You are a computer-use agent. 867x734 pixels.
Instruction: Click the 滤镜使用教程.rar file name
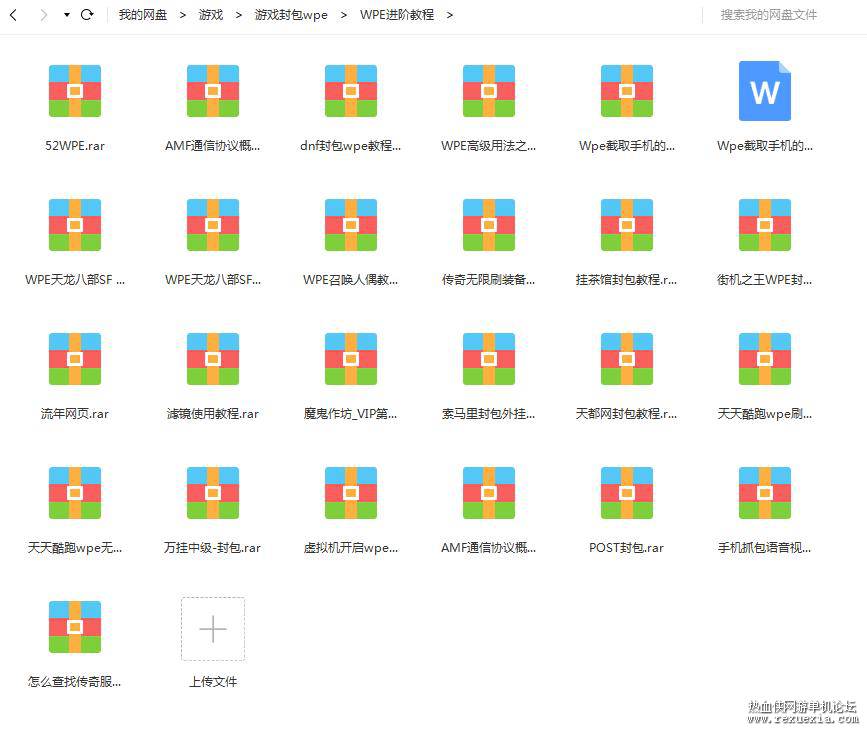tap(213, 414)
